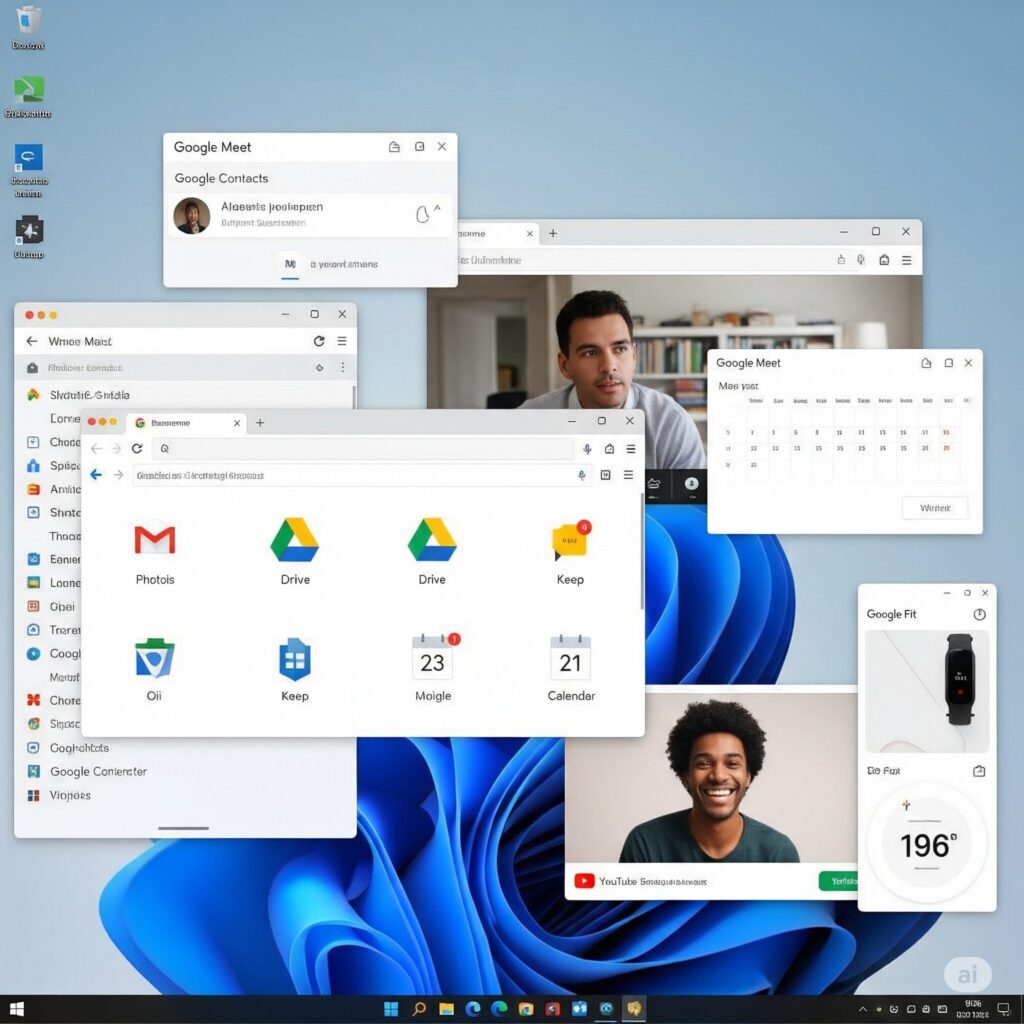
Task: Open the Drive app next to Photois
Action: (295, 540)
